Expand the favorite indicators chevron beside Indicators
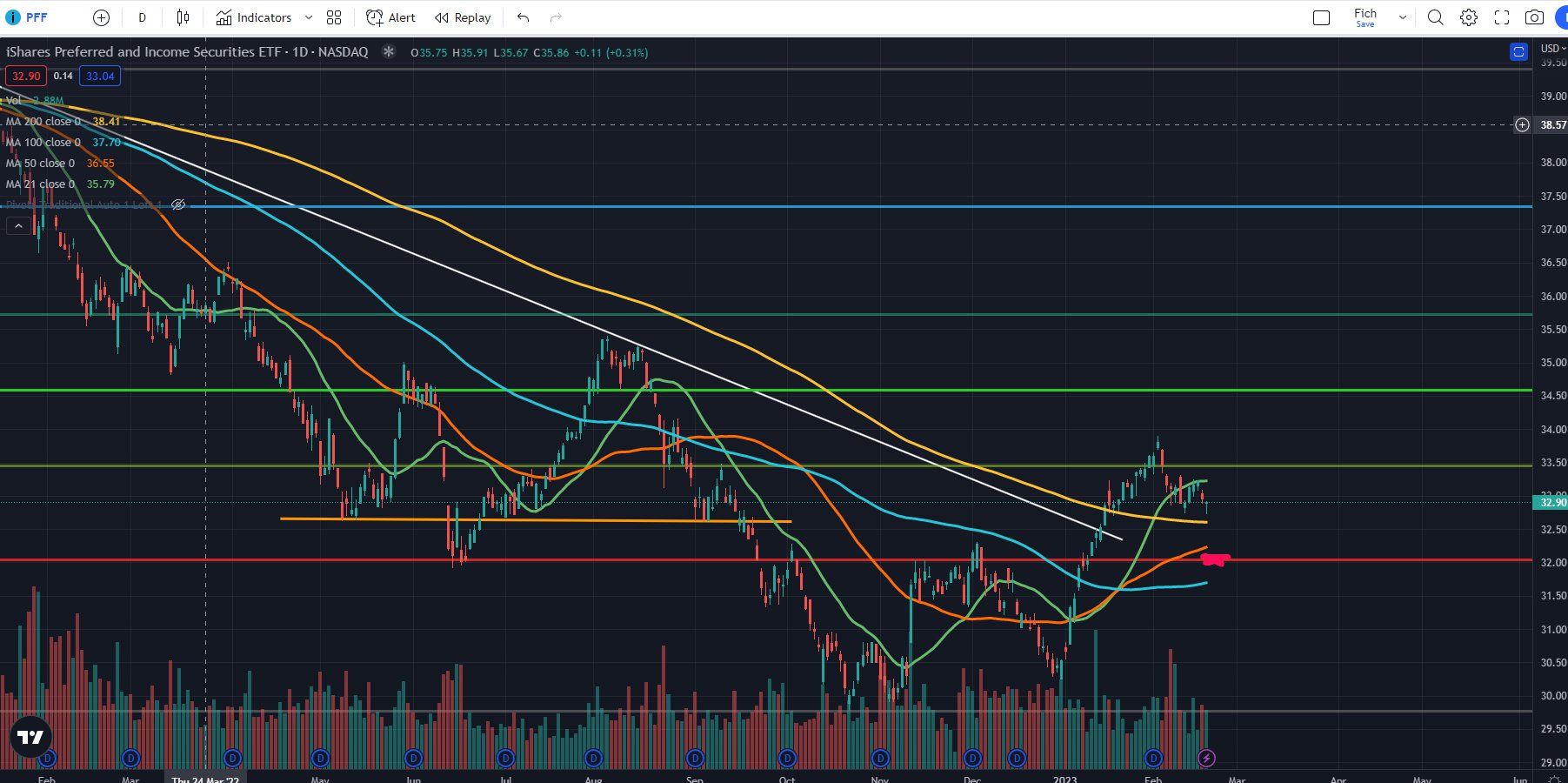 pyautogui.click(x=309, y=17)
